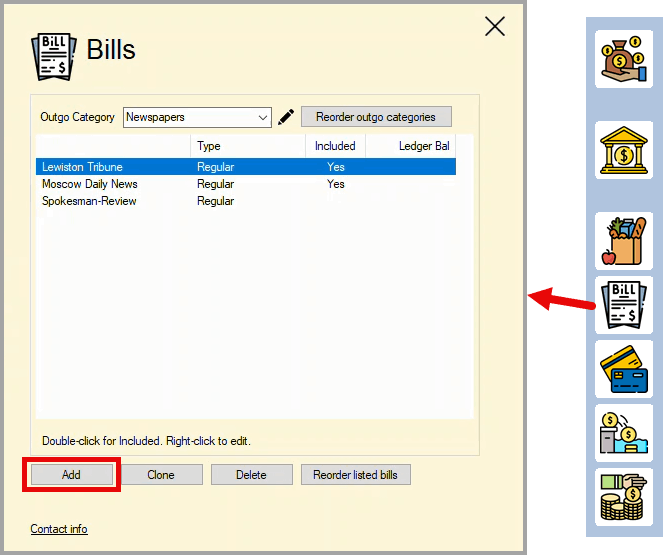Open the money bag in hand sidebar icon
The image size is (665, 555).
(623, 59)
